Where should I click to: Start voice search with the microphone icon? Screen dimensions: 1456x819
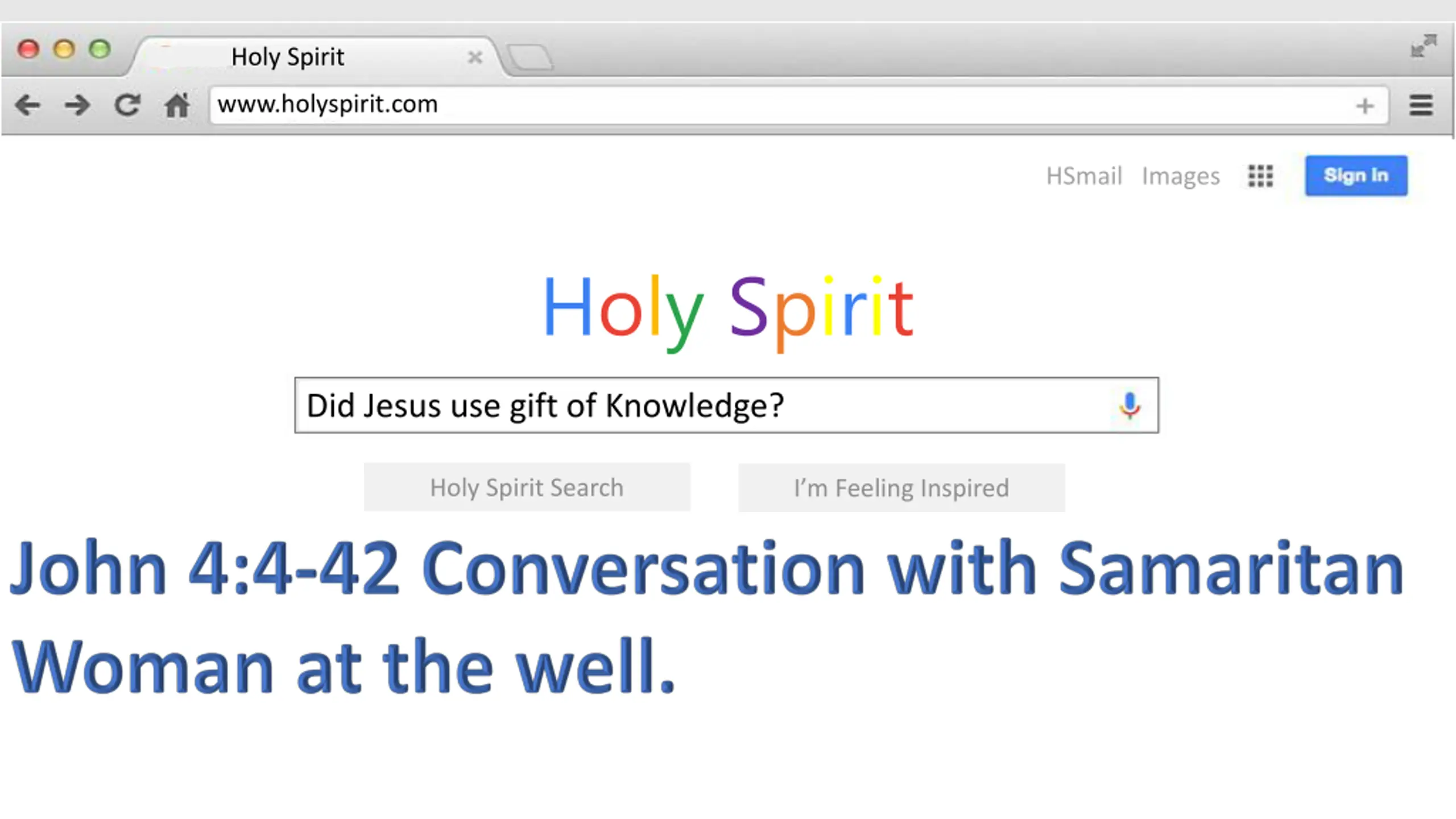(1130, 406)
